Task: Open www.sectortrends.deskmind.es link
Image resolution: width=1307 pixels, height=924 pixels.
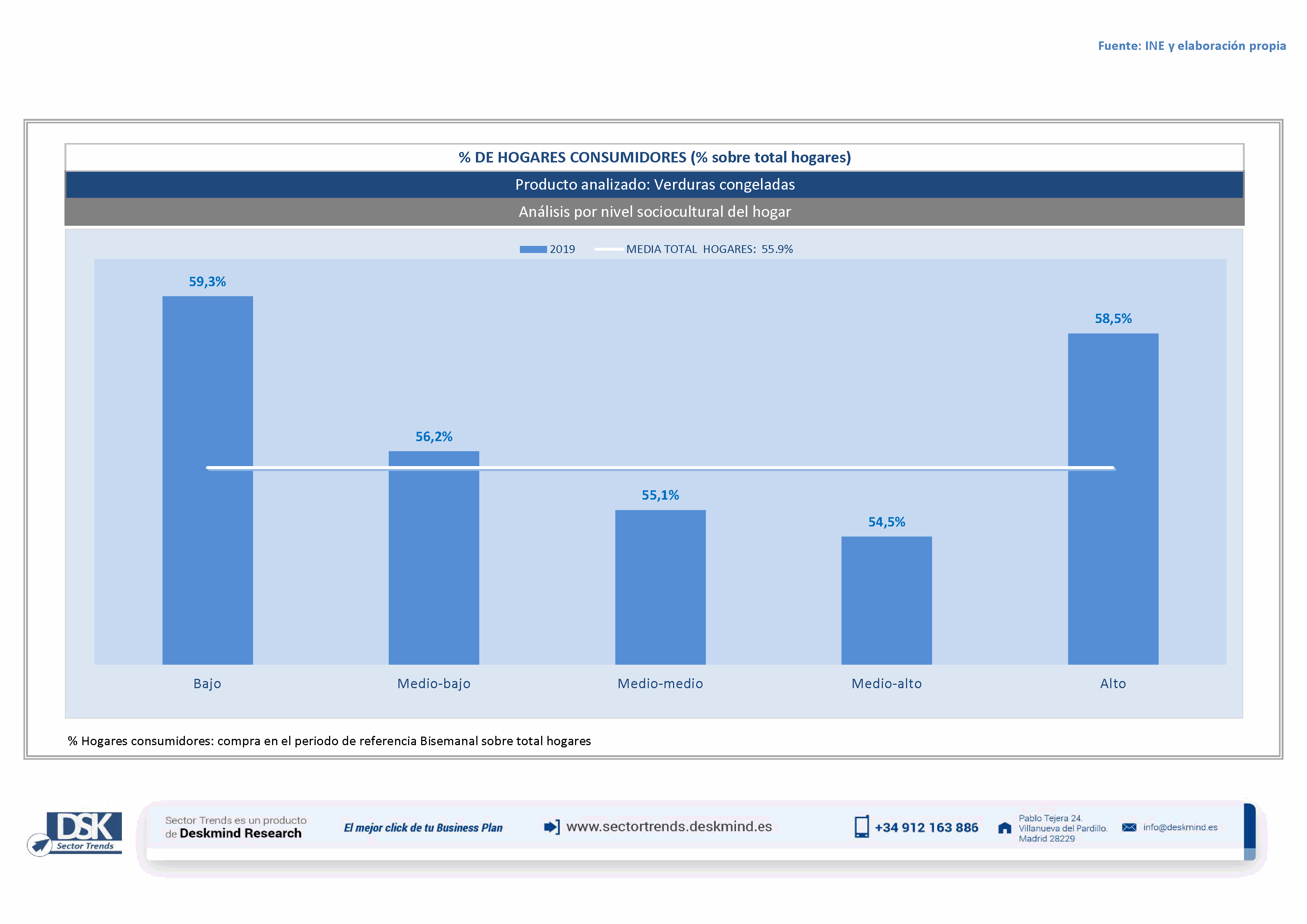Action: tap(669, 826)
